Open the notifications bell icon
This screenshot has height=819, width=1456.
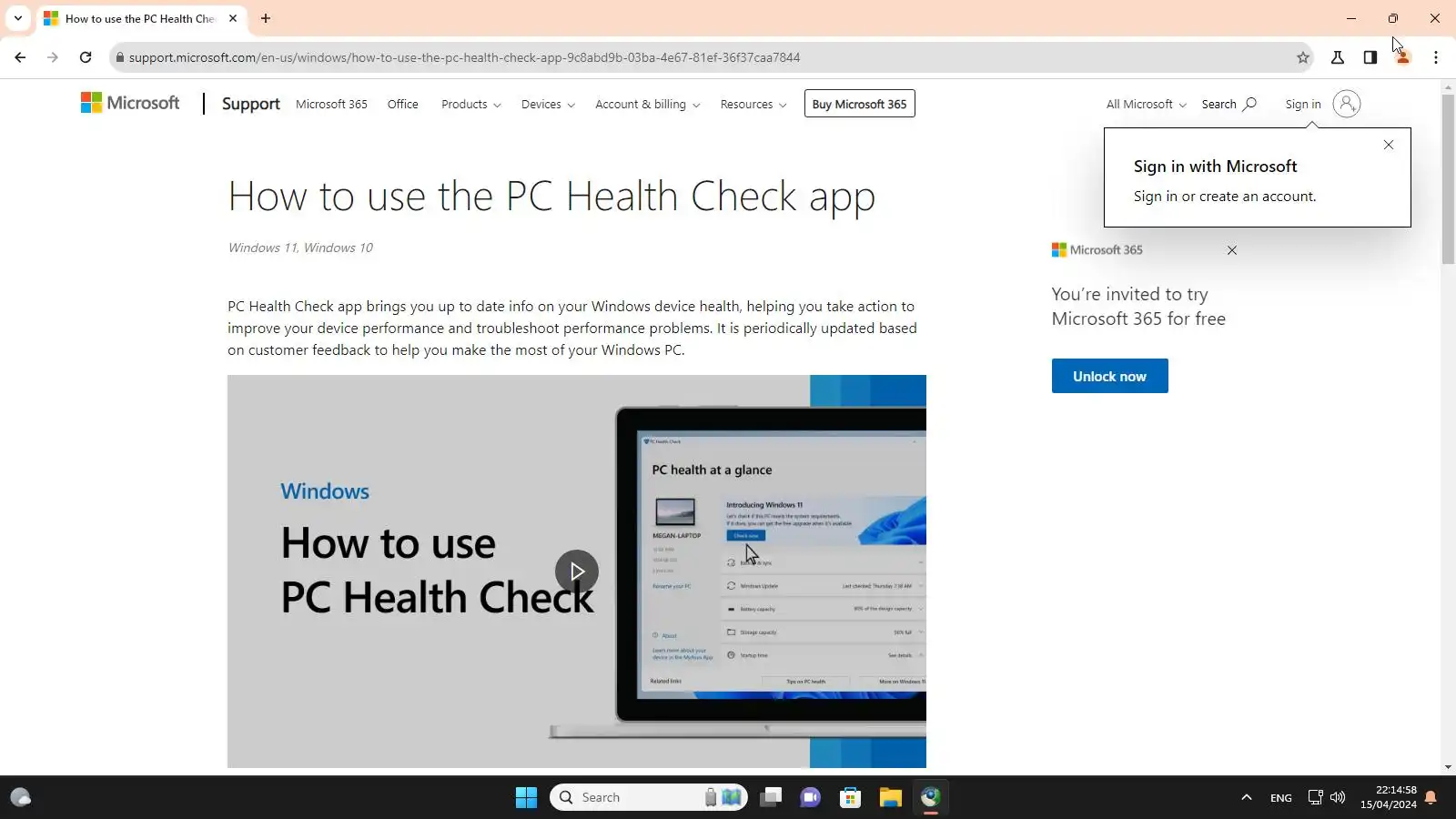pos(1431,798)
